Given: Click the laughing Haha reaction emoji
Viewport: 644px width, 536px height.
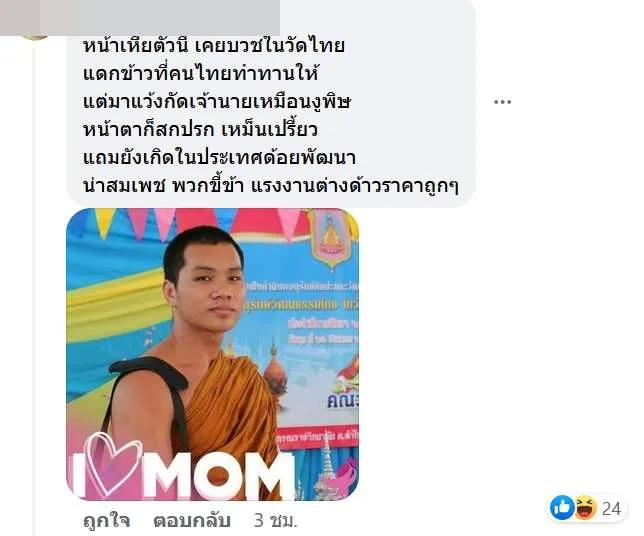Looking at the screenshot, I should (x=585, y=508).
